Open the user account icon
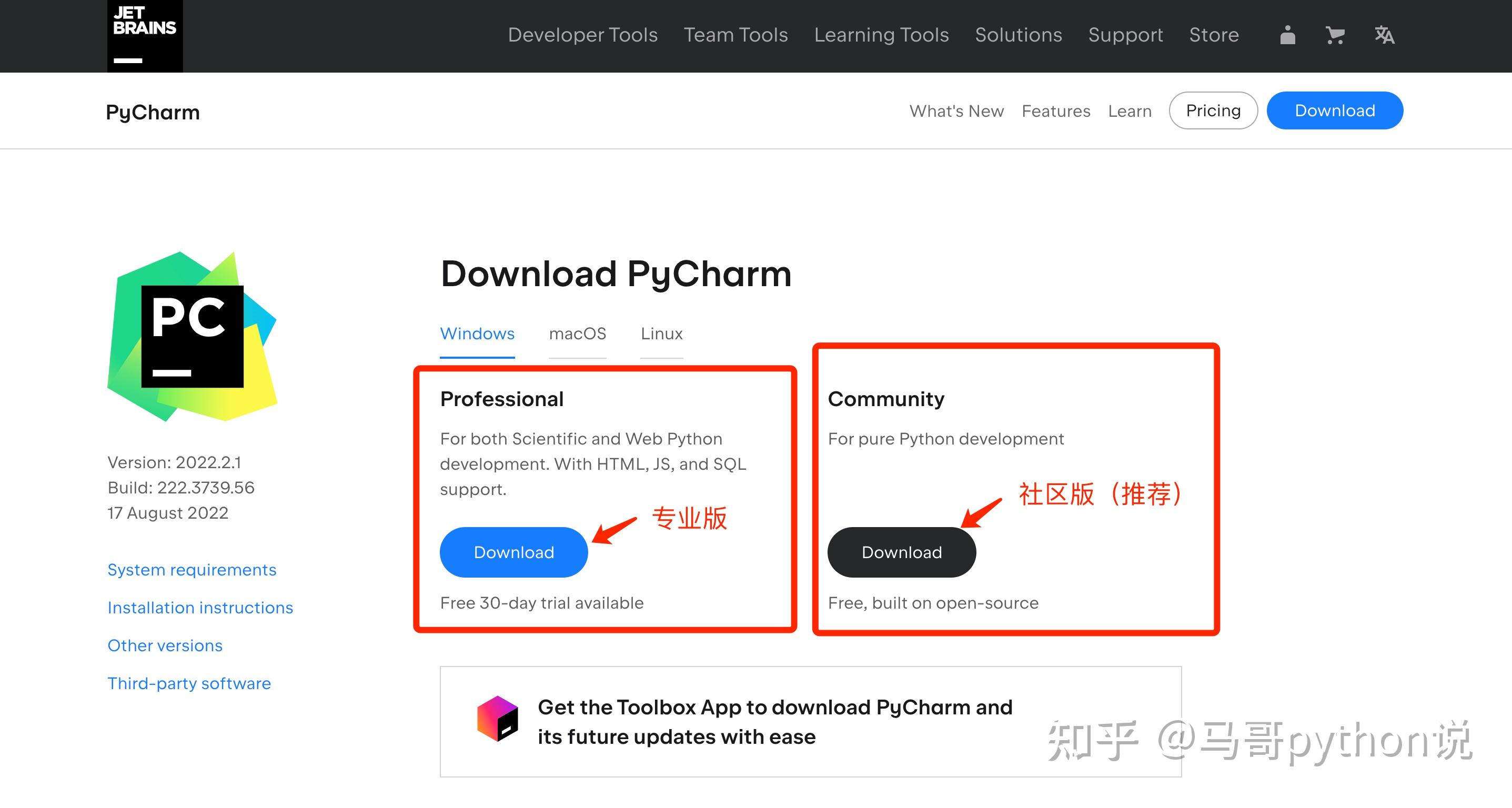 tap(1287, 35)
